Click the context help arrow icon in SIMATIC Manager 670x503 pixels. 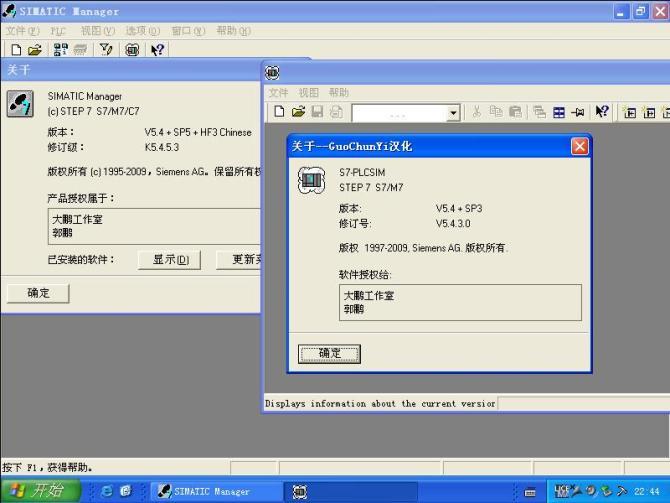tap(157, 50)
